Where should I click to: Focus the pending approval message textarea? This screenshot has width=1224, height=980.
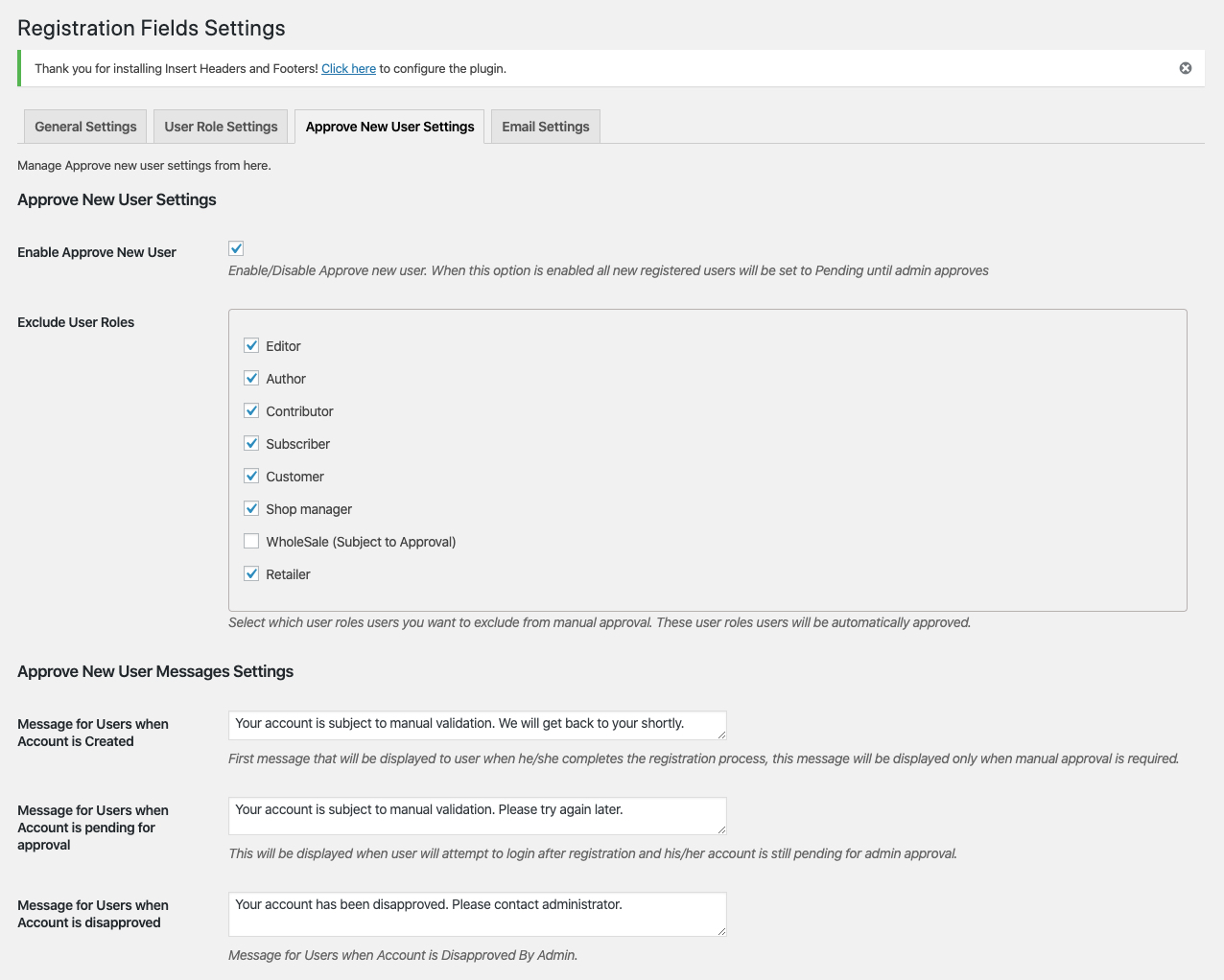click(478, 816)
